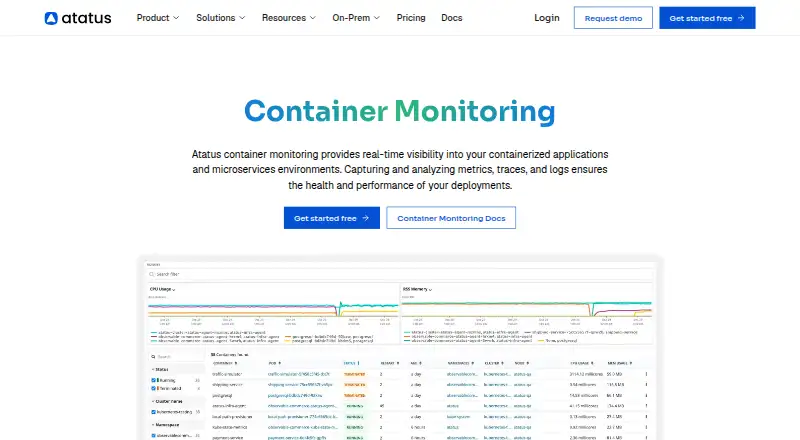Click the kube-state-metrics container name

[x=230, y=427]
